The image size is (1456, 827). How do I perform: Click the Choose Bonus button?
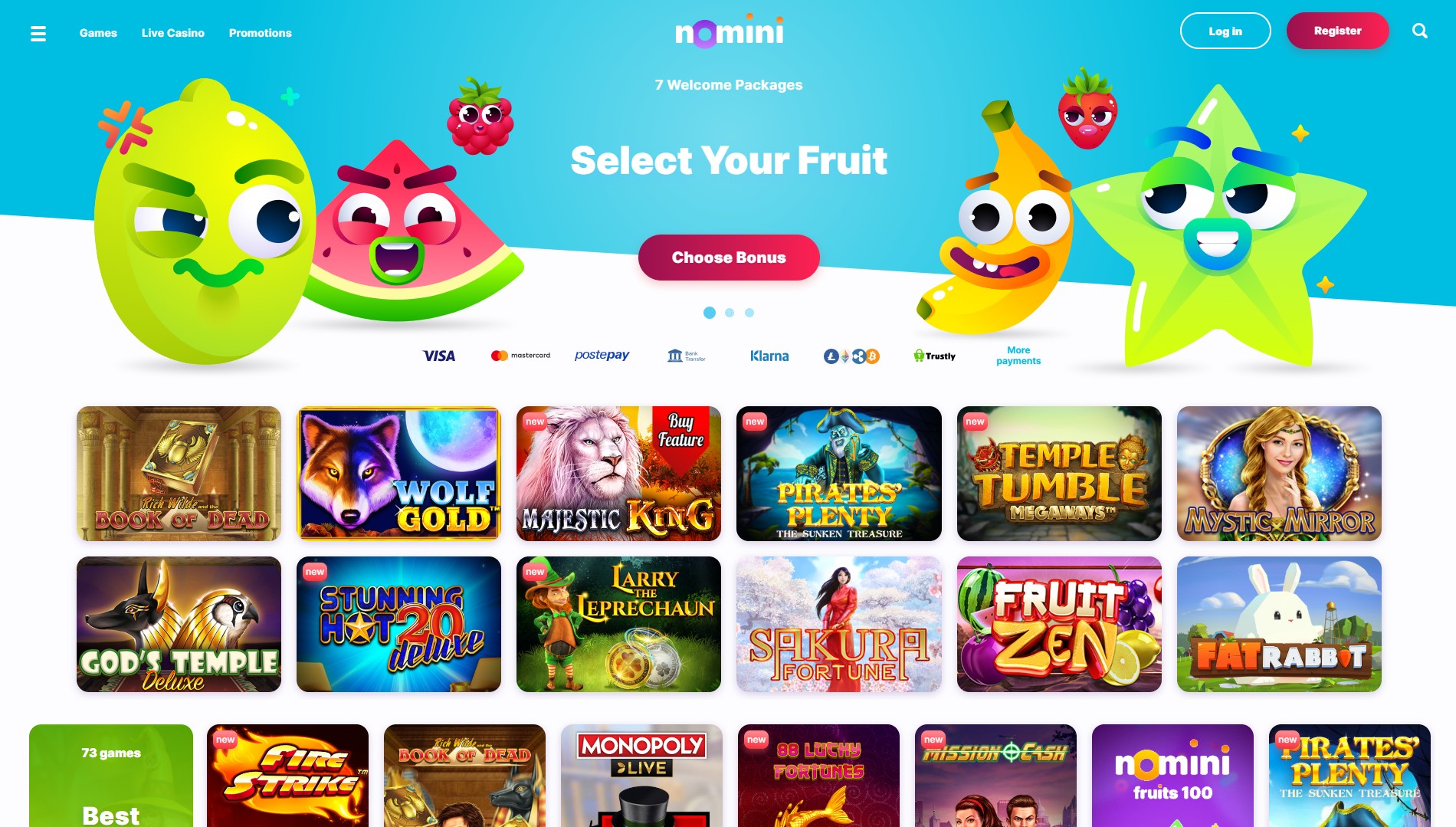[729, 258]
